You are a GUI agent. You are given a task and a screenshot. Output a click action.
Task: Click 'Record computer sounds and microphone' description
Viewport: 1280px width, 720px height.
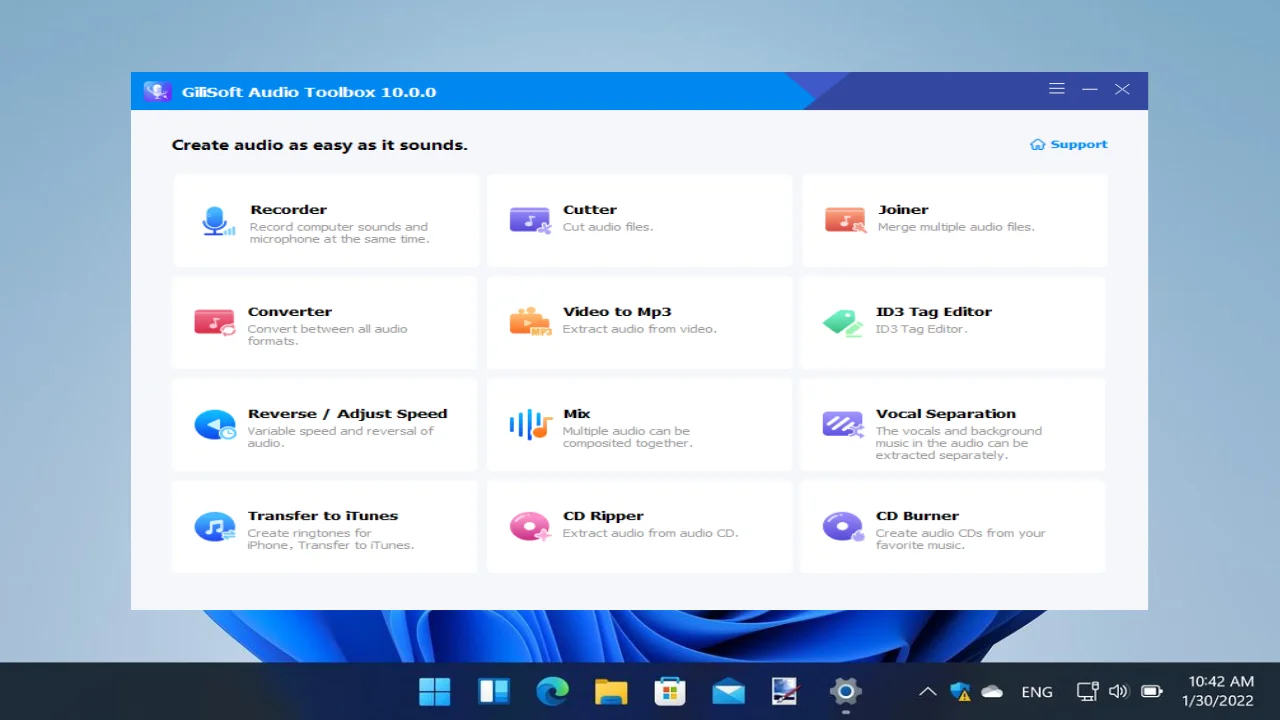pos(340,233)
